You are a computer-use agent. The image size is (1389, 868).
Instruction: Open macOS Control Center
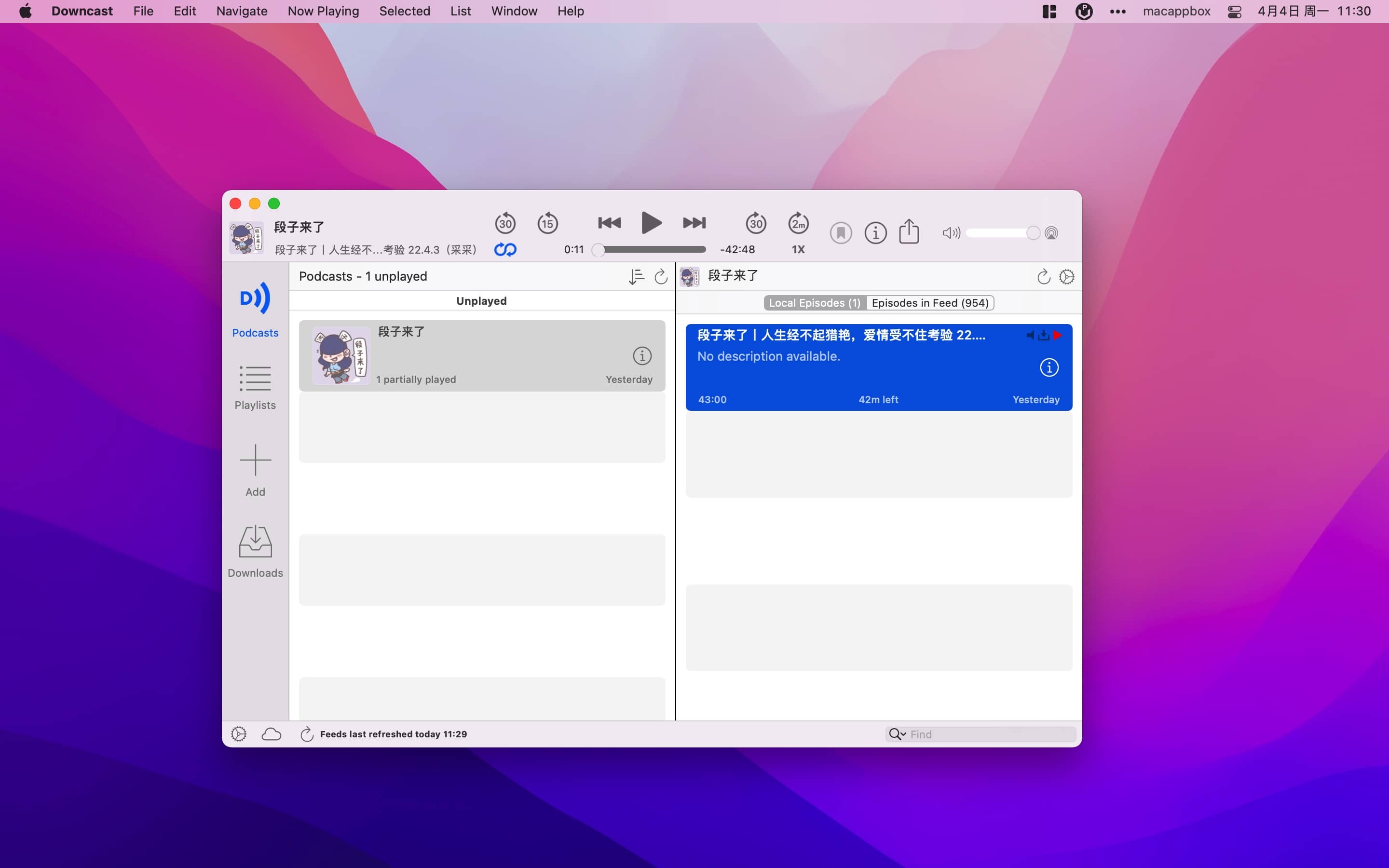coord(1234,11)
